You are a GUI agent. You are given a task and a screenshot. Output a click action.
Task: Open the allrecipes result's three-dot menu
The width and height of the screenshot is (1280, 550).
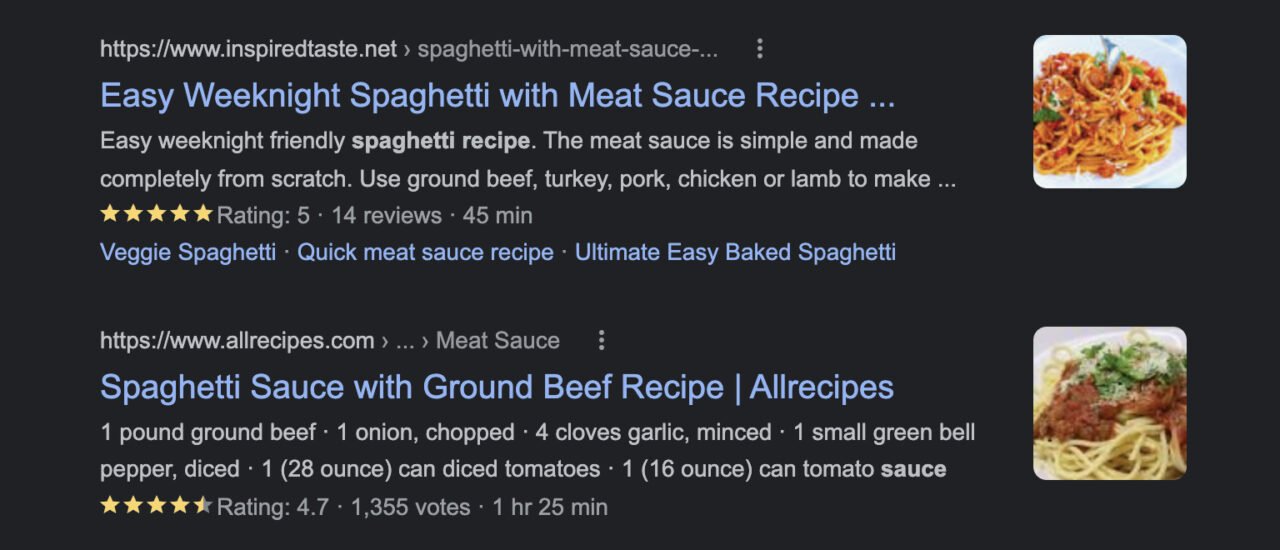coord(601,341)
